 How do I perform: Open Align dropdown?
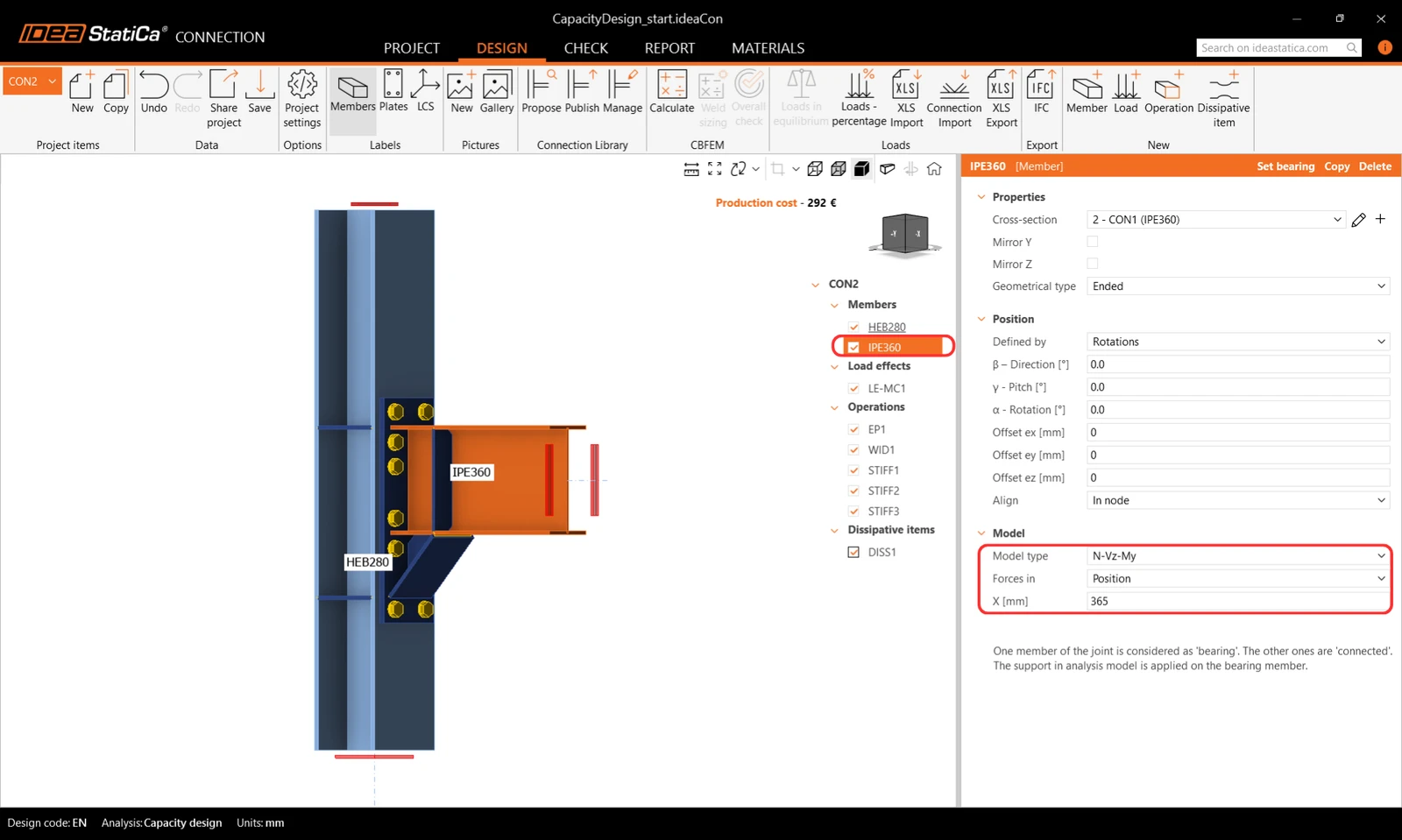[x=1238, y=500]
